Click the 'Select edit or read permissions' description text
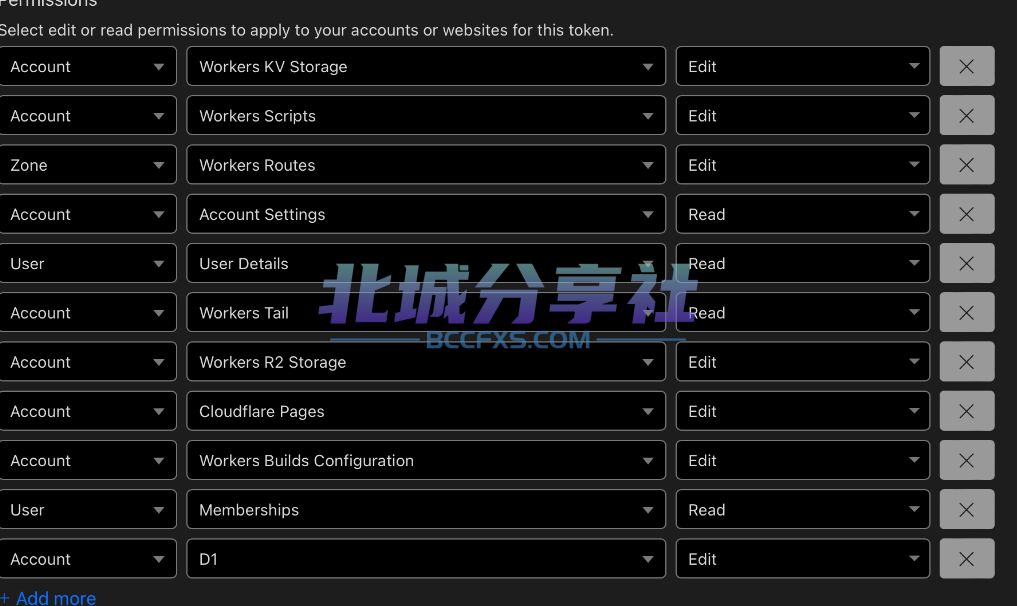 (307, 31)
